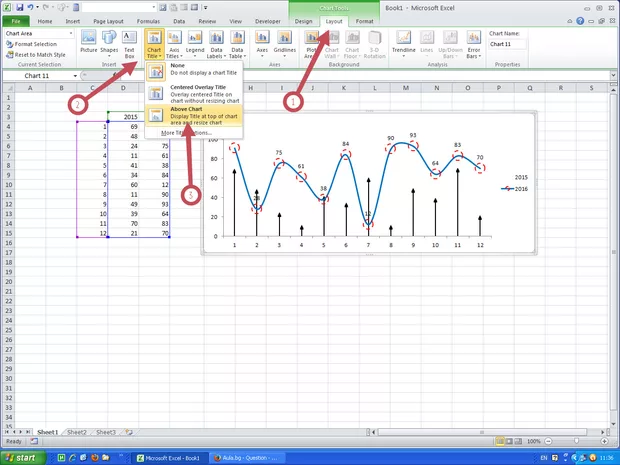Select the Sheet1 tab
The image size is (620, 465).
tap(47, 432)
